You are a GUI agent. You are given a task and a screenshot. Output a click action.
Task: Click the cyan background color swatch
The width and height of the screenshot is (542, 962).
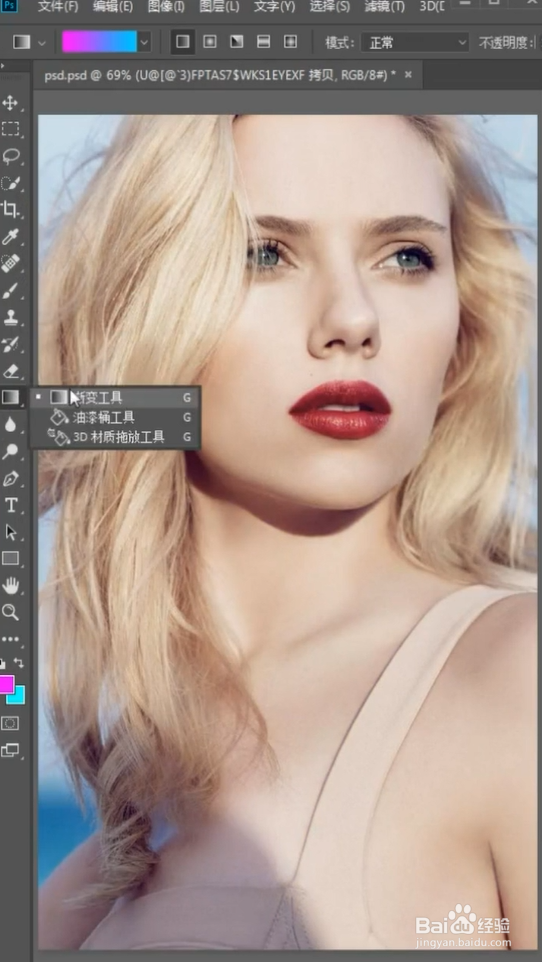[x=18, y=697]
